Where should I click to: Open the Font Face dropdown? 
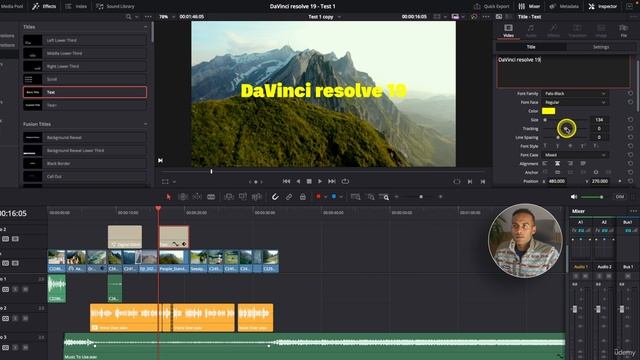point(575,102)
